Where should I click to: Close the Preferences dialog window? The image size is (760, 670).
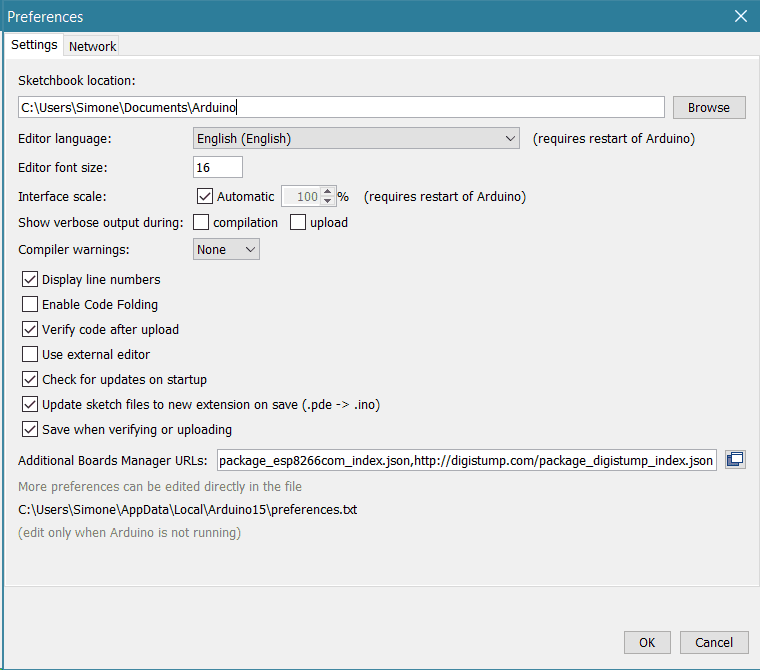(x=741, y=16)
